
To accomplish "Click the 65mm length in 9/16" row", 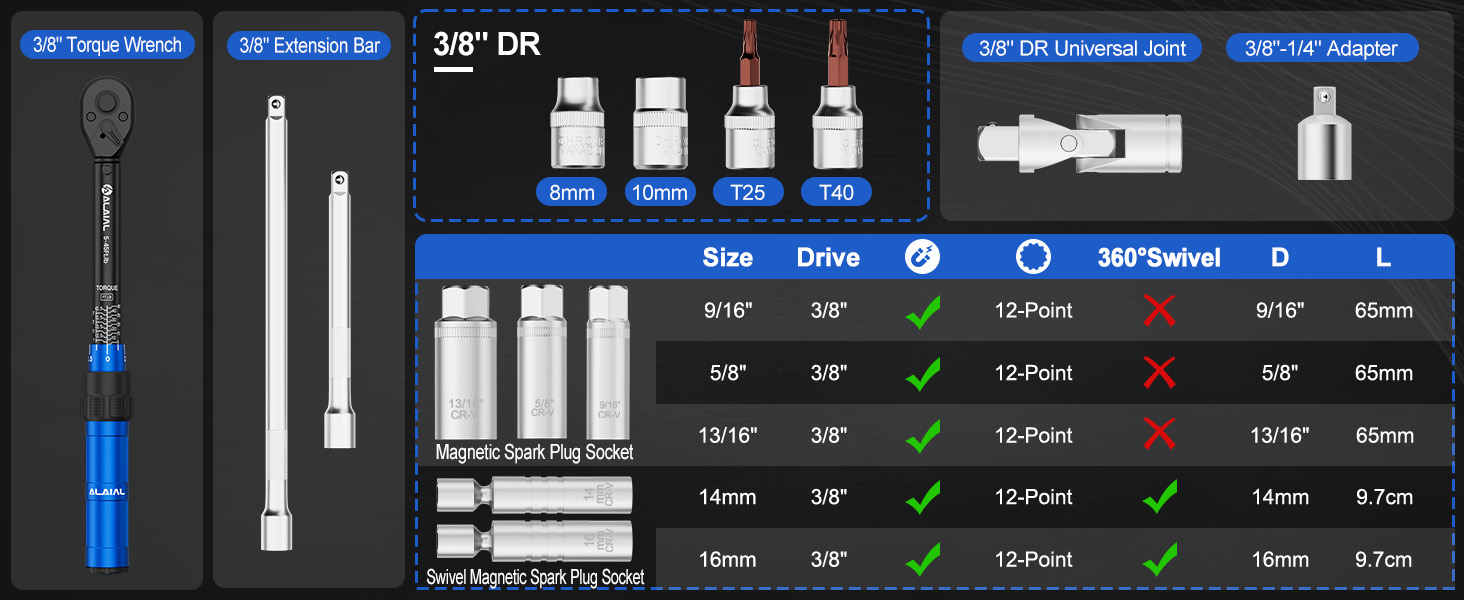I will click(x=1384, y=311).
